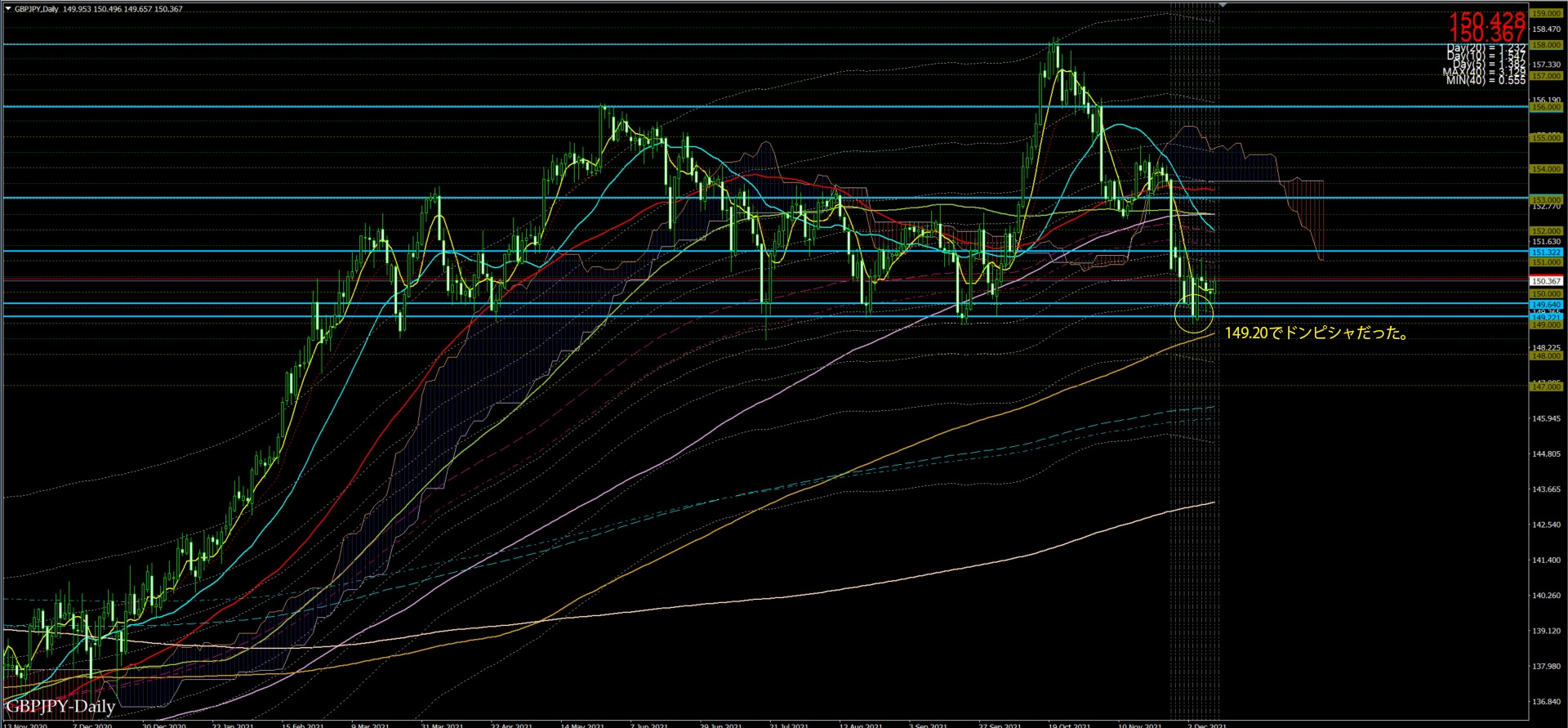Click the MIN(40) = 0.555 indicator text
Viewport: 1568px width, 728px height.
coord(1485,80)
